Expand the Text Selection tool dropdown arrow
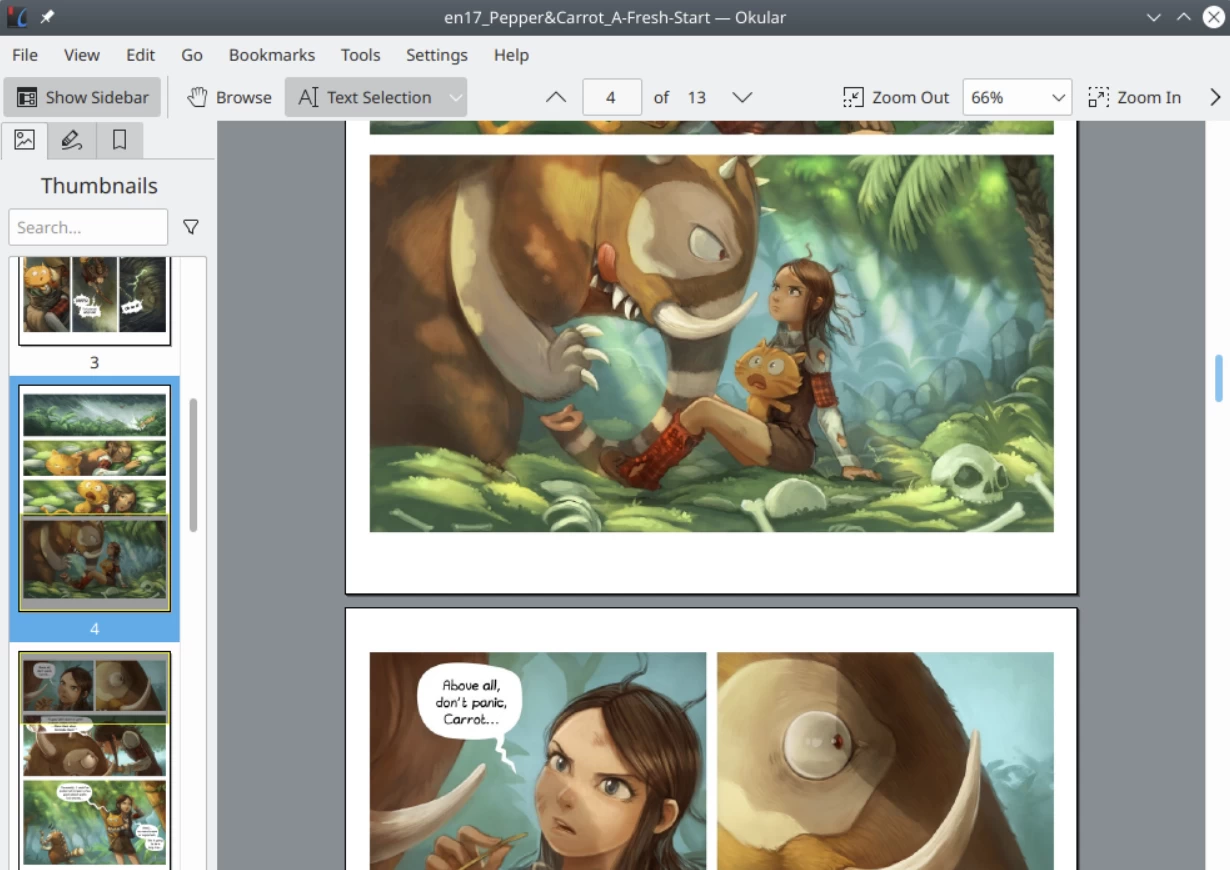Screen dimensions: 1230x870 point(455,97)
